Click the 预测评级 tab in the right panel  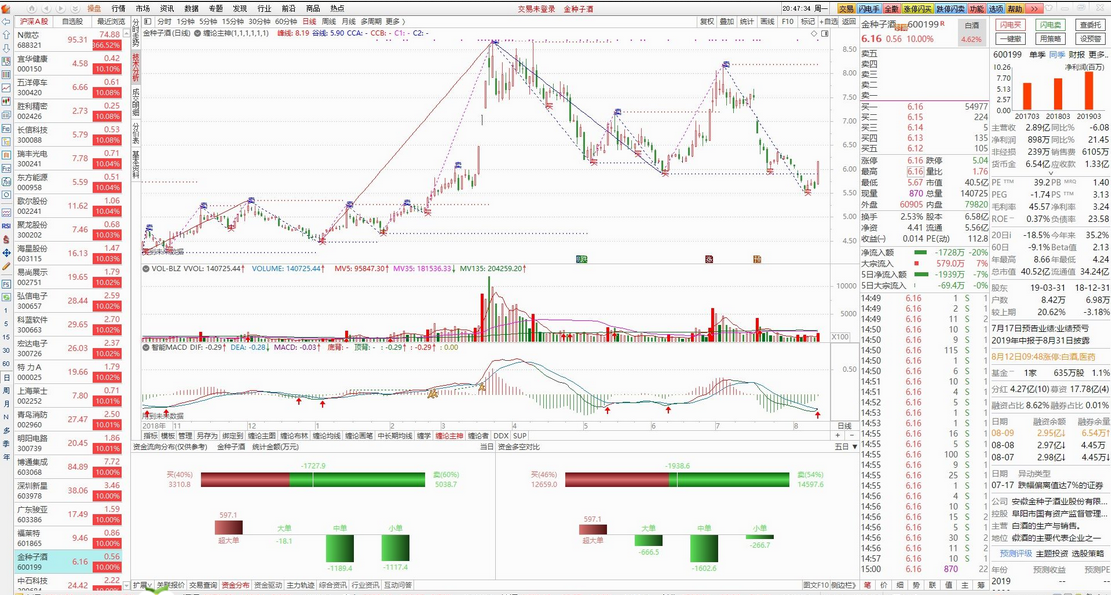(1016, 553)
